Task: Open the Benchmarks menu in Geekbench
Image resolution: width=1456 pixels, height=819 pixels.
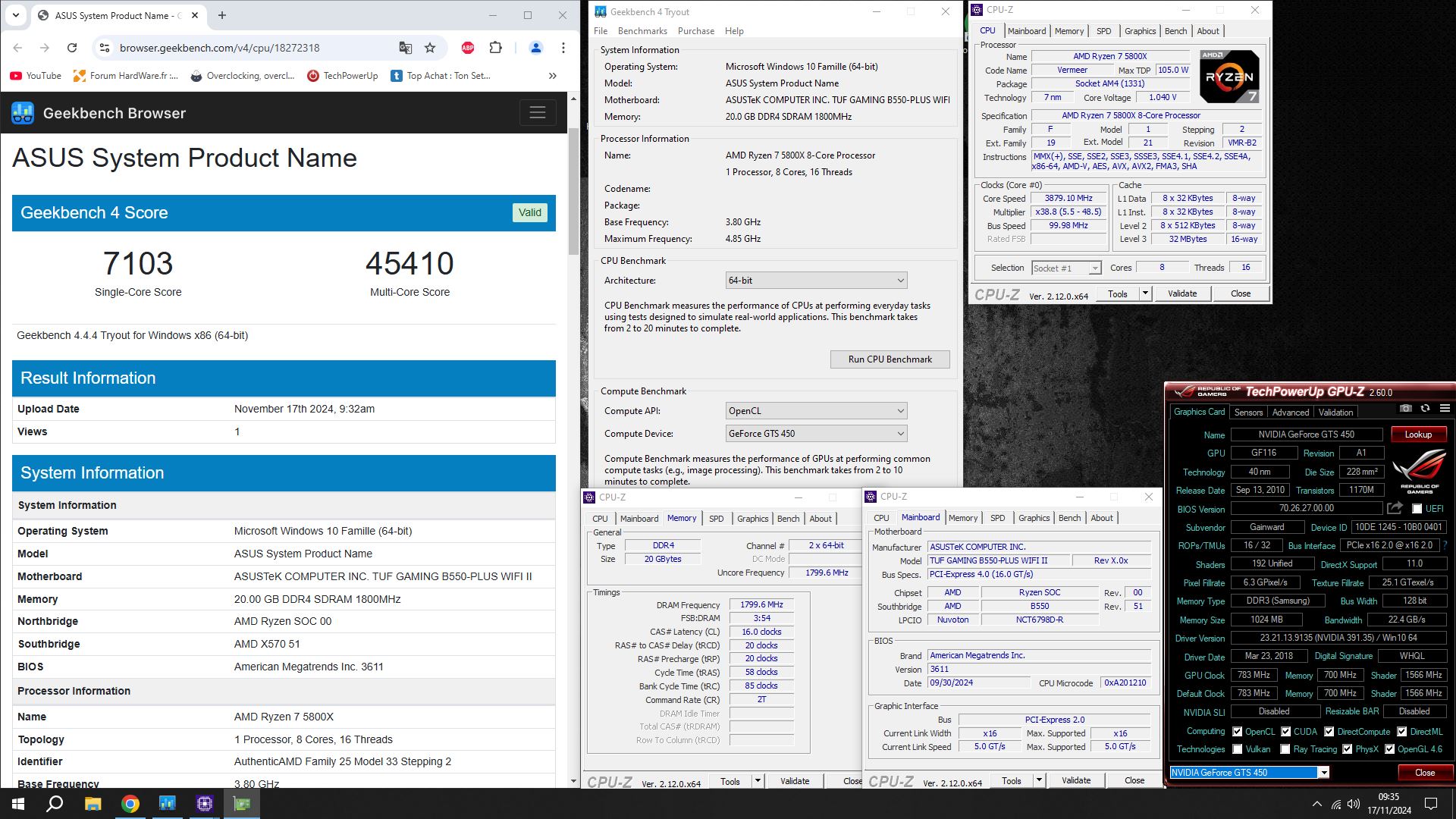Action: [x=642, y=31]
